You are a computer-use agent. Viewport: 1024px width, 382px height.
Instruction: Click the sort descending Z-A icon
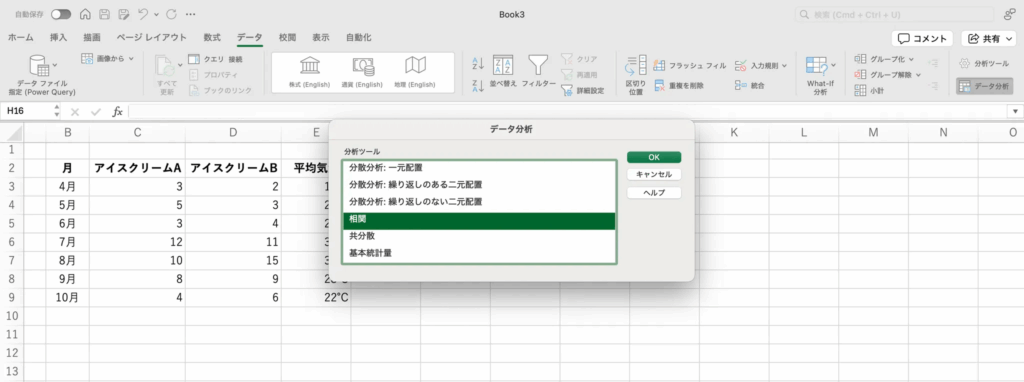[478, 85]
